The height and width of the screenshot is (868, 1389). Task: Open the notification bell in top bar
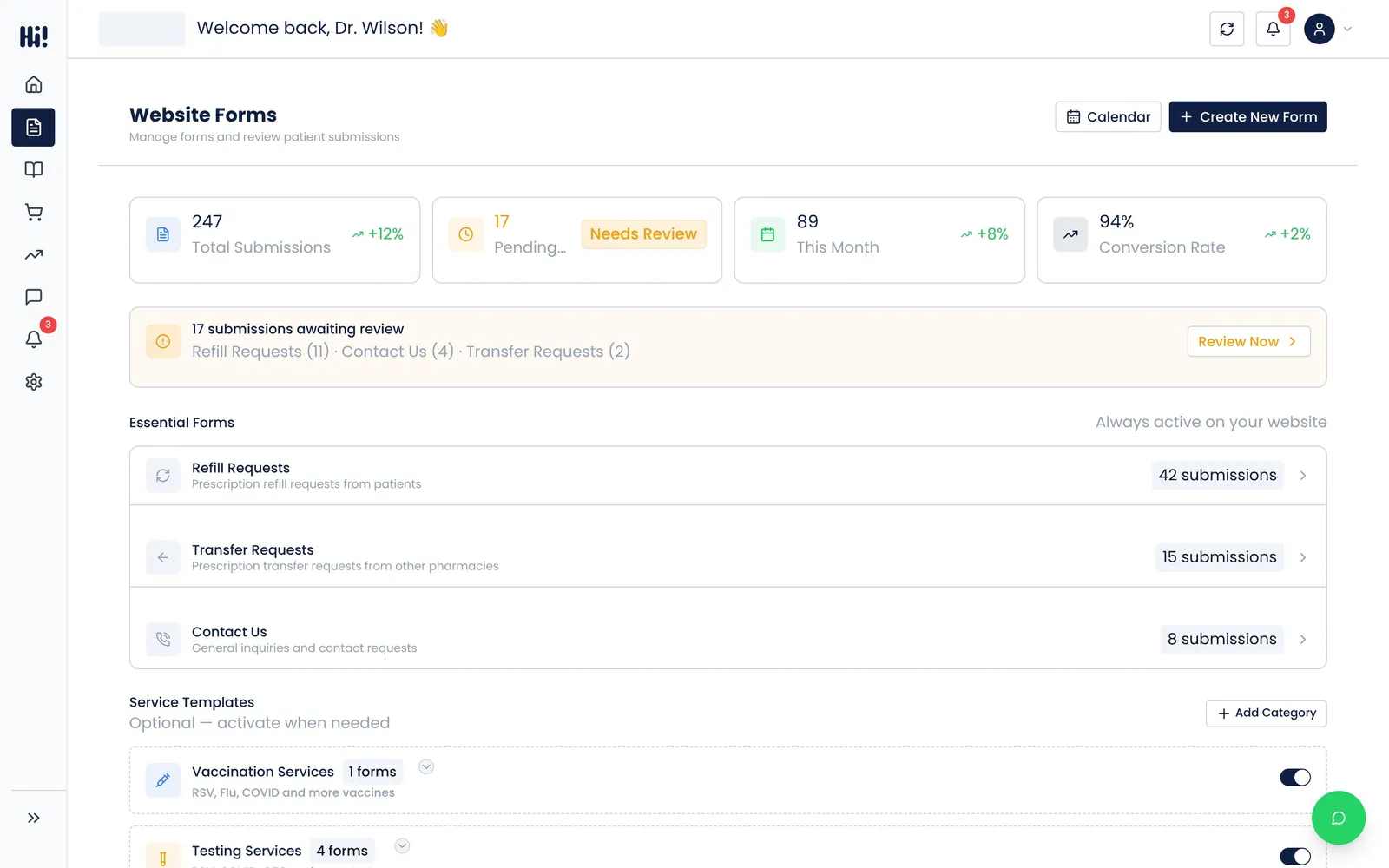point(1273,29)
